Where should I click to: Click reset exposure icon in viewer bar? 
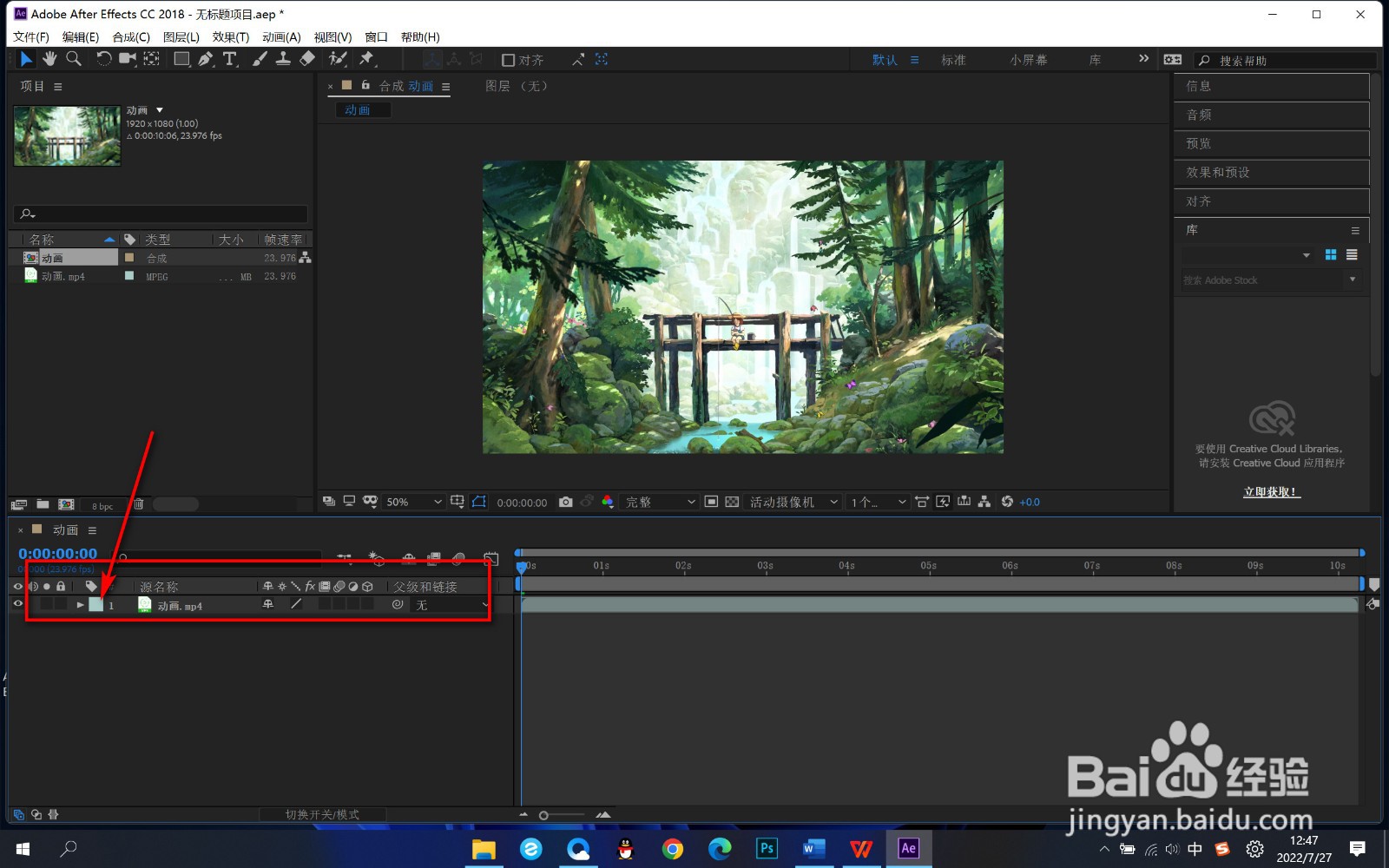1007,502
